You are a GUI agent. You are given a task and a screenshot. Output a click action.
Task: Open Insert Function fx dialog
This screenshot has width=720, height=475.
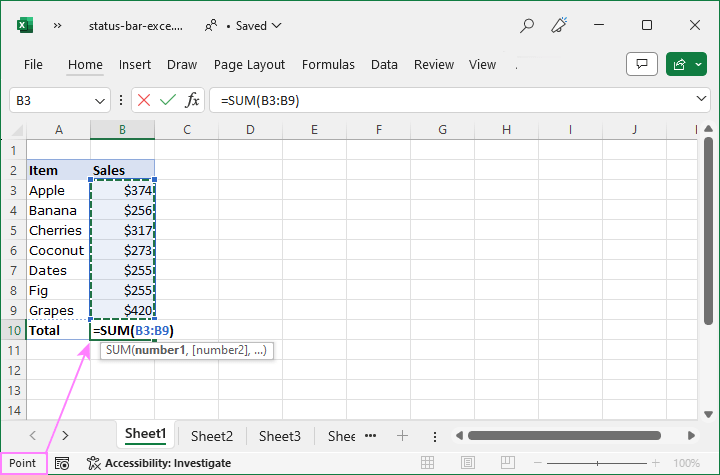pyautogui.click(x=192, y=100)
